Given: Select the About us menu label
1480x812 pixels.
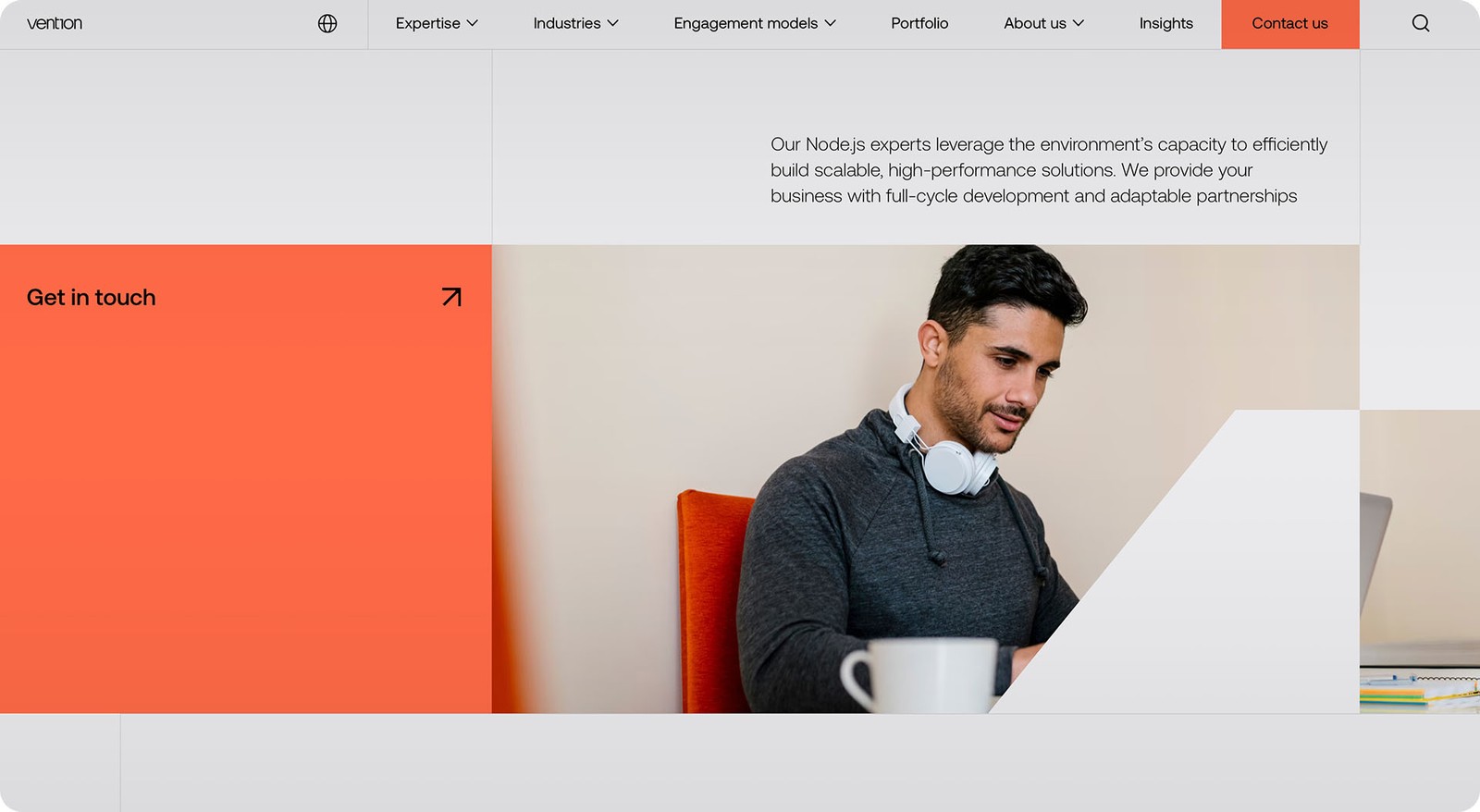Looking at the screenshot, I should (x=1035, y=23).
